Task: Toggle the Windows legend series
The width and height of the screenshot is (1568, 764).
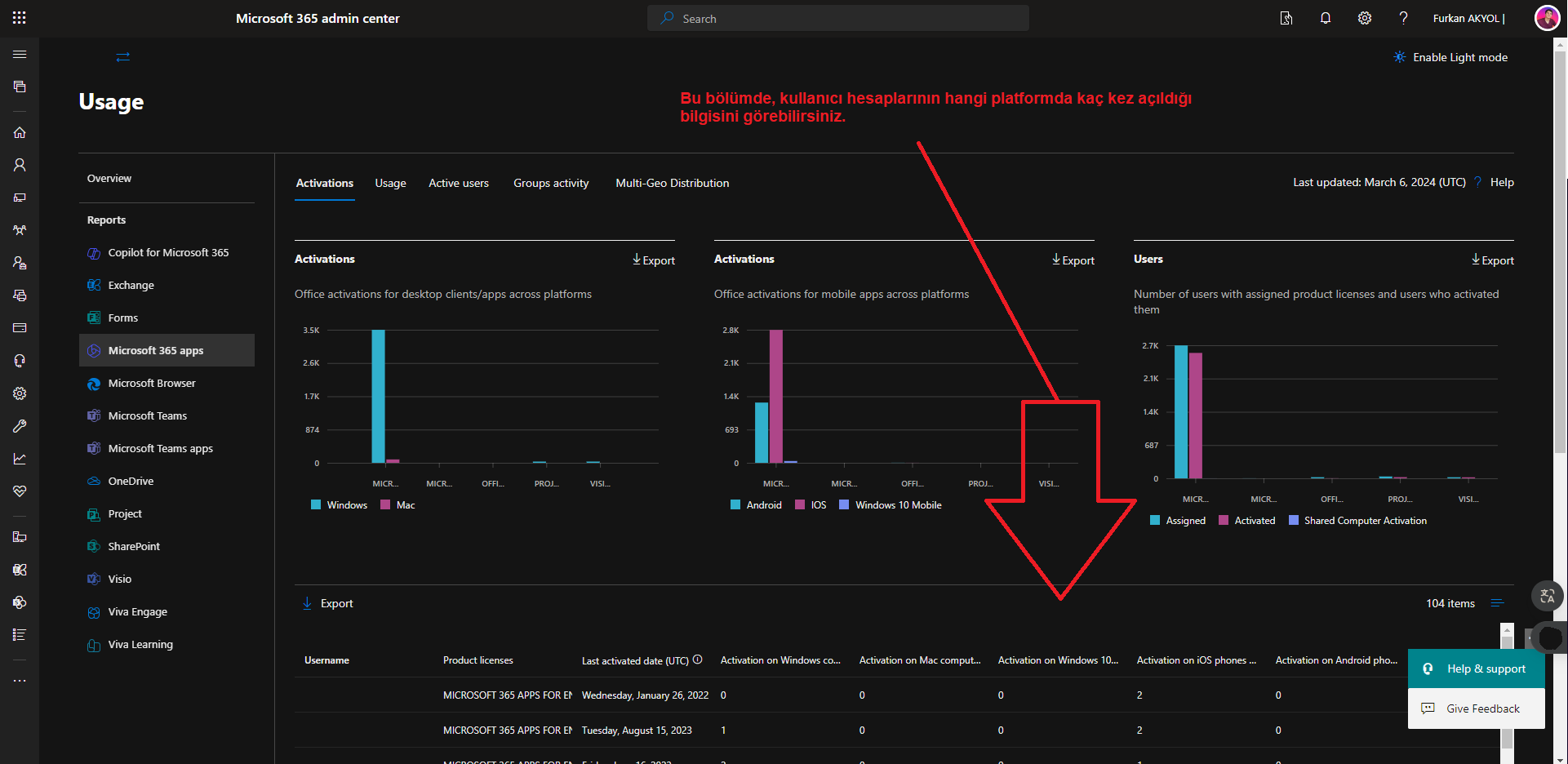Action: (x=340, y=505)
